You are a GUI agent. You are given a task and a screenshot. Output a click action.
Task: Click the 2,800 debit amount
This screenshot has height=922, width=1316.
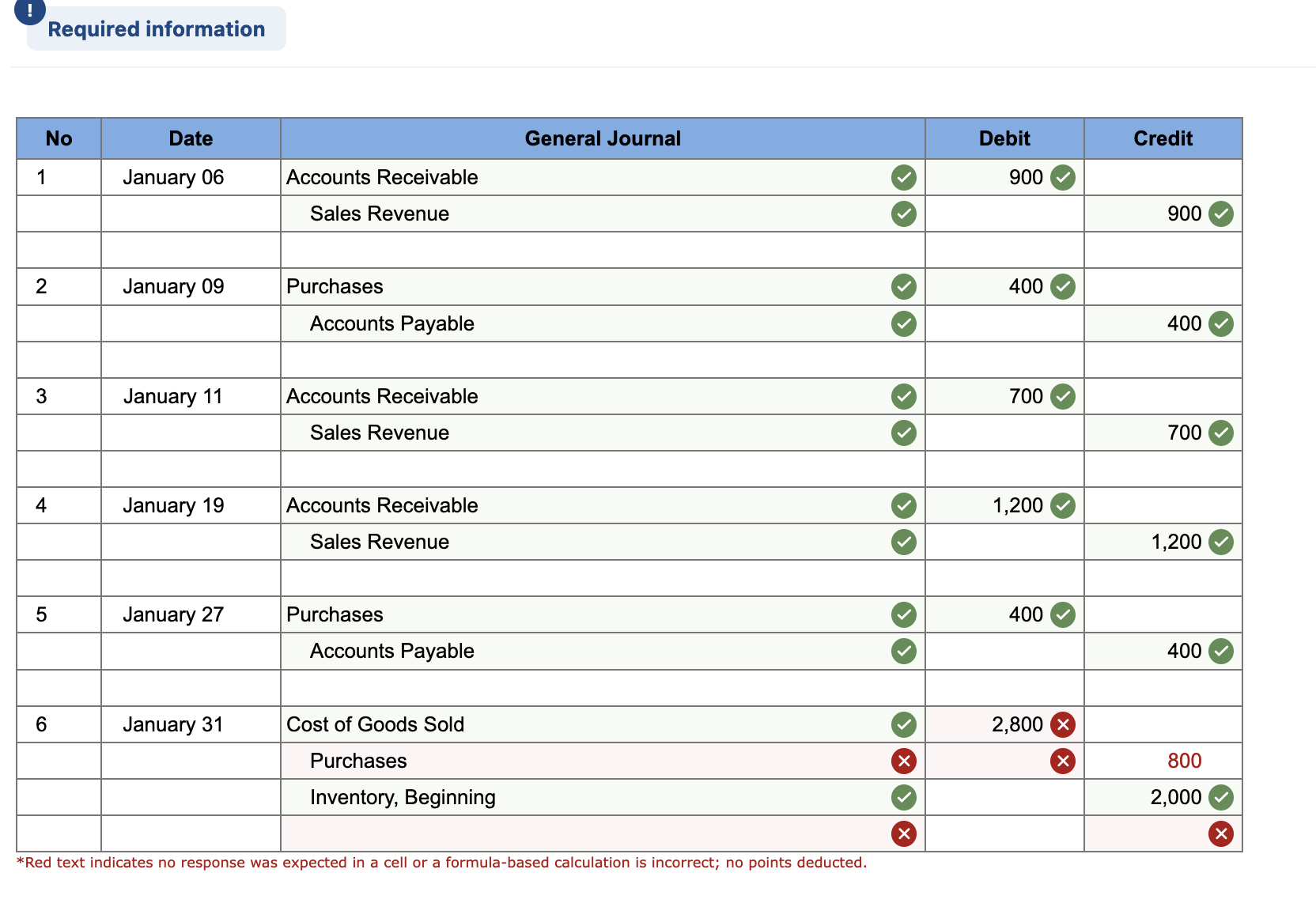point(1017,724)
